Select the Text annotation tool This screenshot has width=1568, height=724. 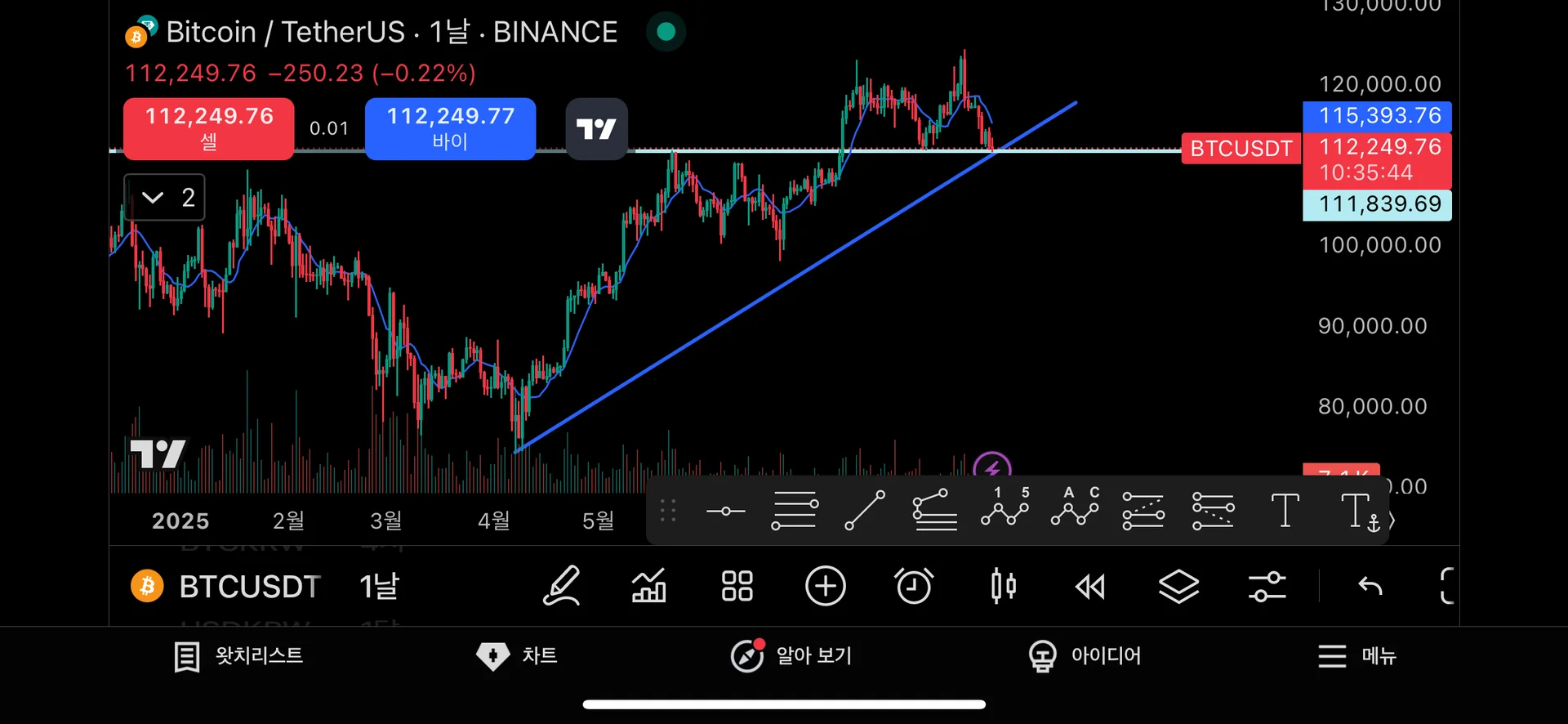1285,511
